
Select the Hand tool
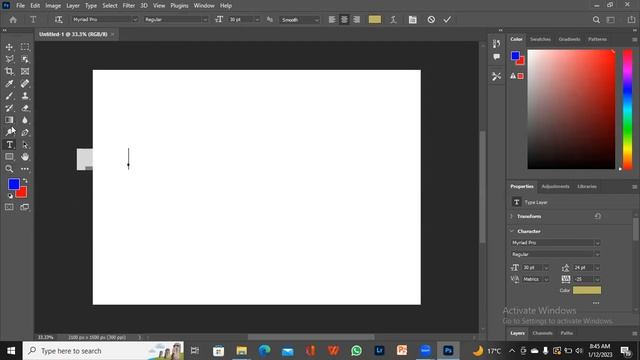pos(25,157)
